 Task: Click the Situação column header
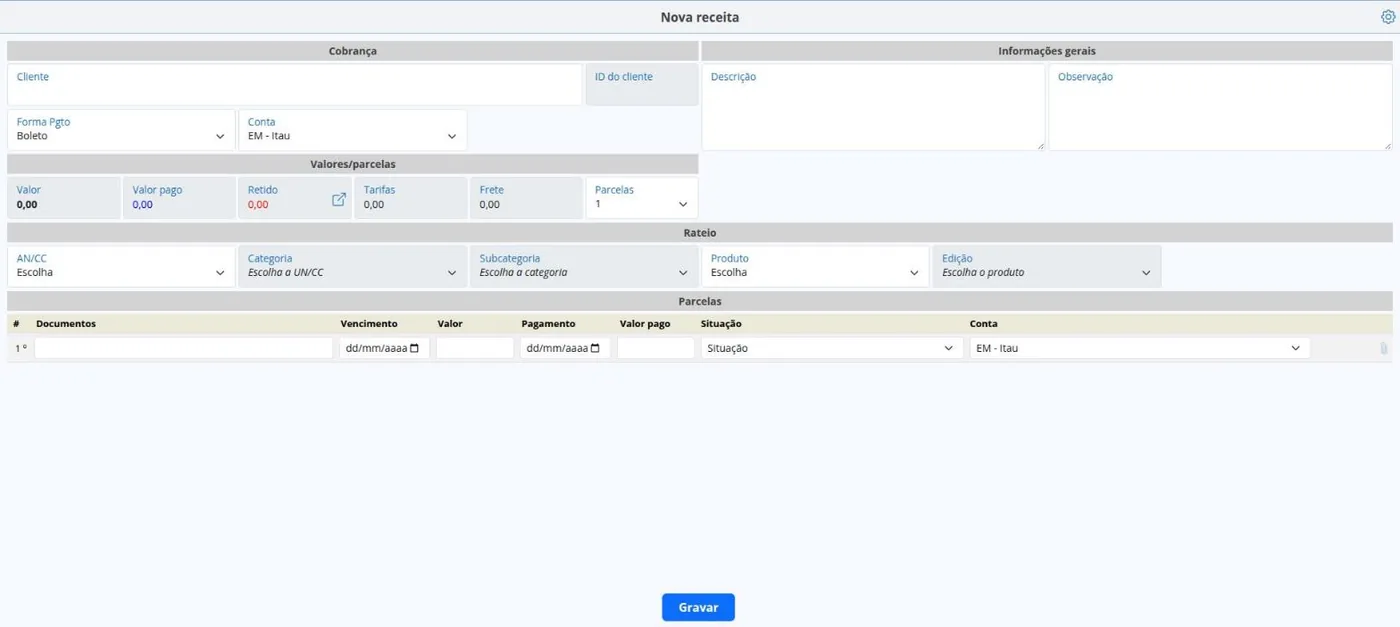click(x=721, y=324)
